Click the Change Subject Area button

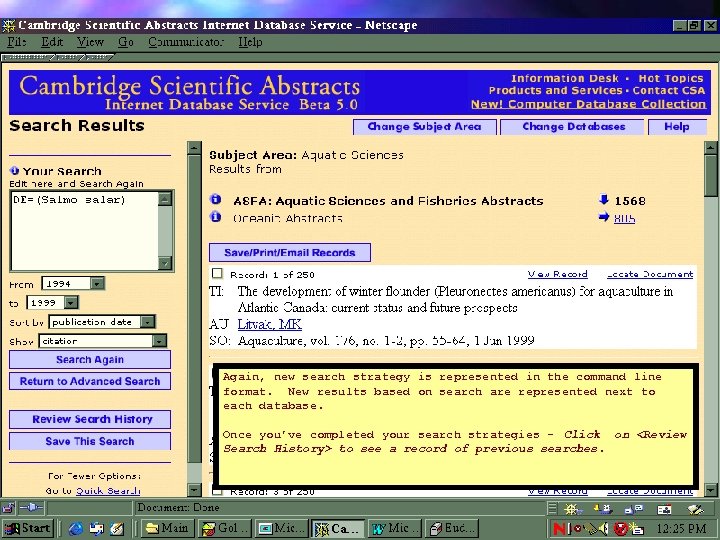pos(424,127)
